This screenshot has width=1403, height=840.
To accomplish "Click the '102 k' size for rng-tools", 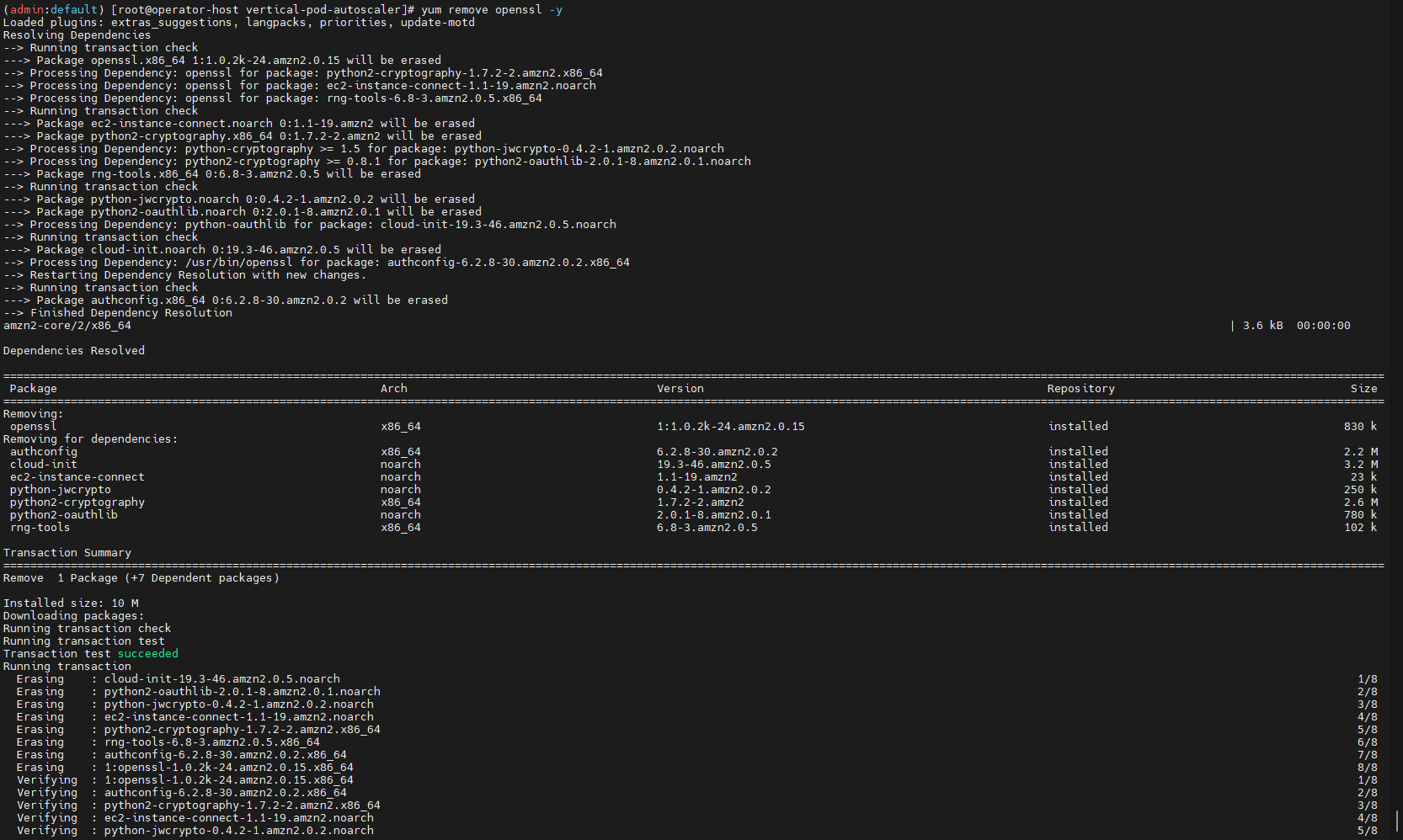I will 1361,528.
